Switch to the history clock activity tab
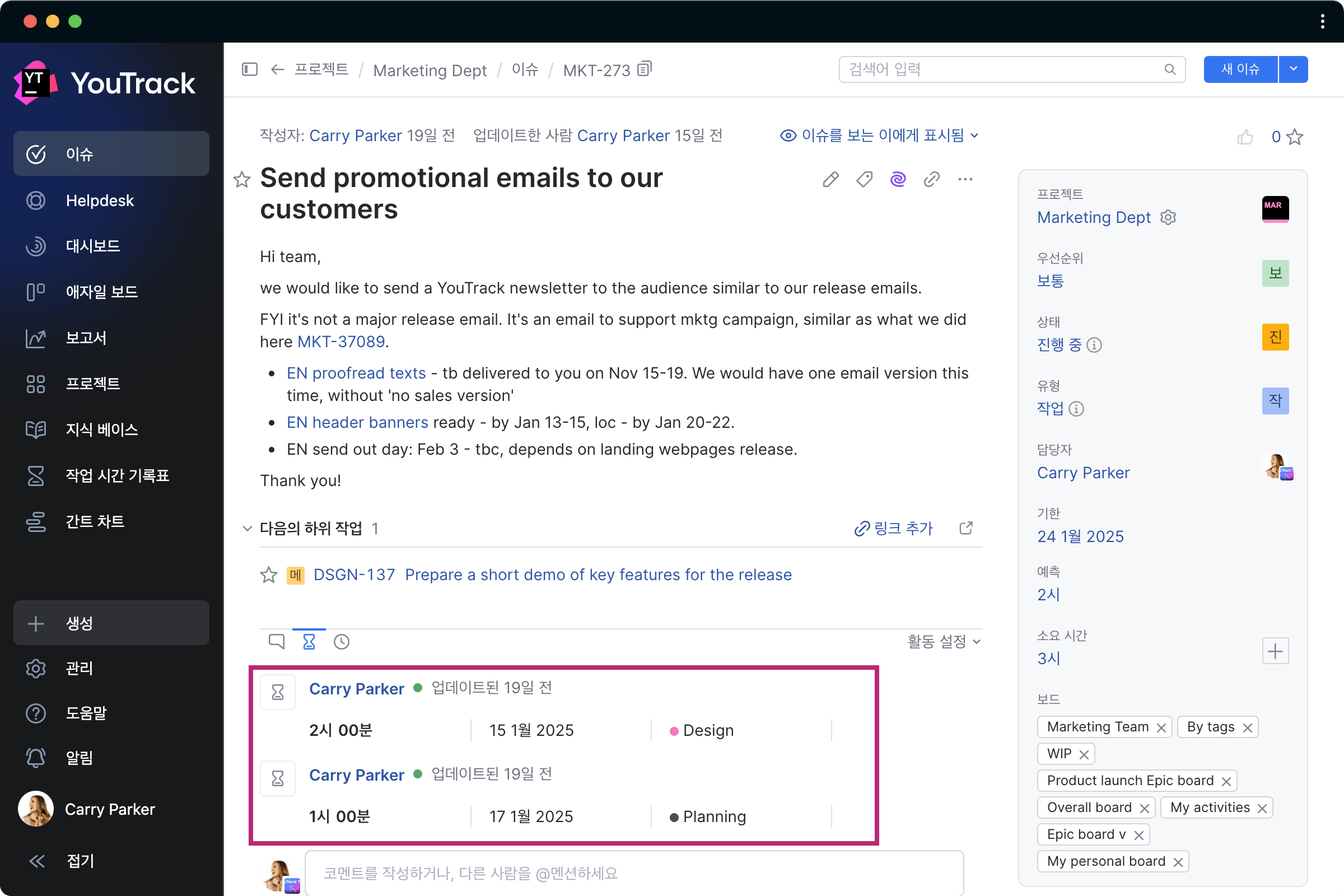The height and width of the screenshot is (896, 1344). click(342, 641)
